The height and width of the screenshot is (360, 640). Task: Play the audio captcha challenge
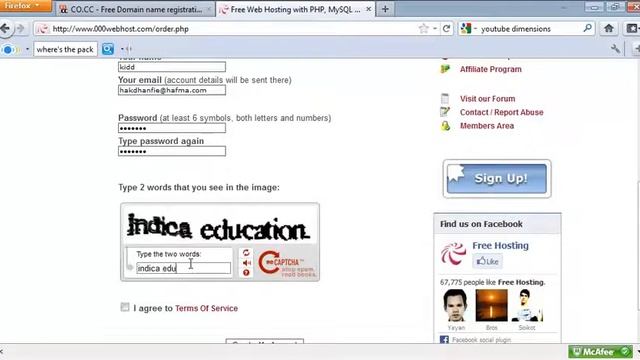tap(246, 263)
